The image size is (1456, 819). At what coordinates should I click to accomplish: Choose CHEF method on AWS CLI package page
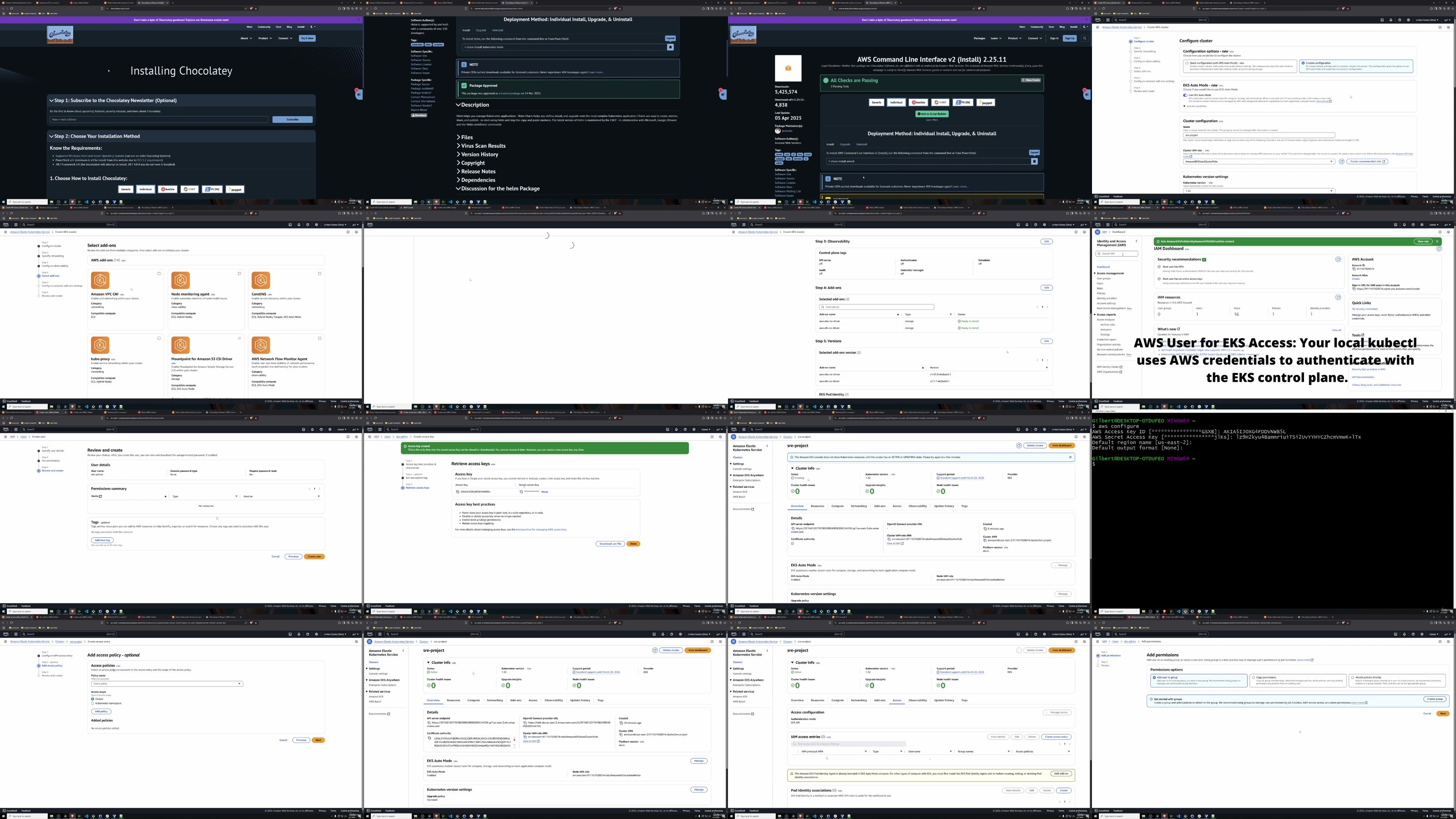coord(940,102)
